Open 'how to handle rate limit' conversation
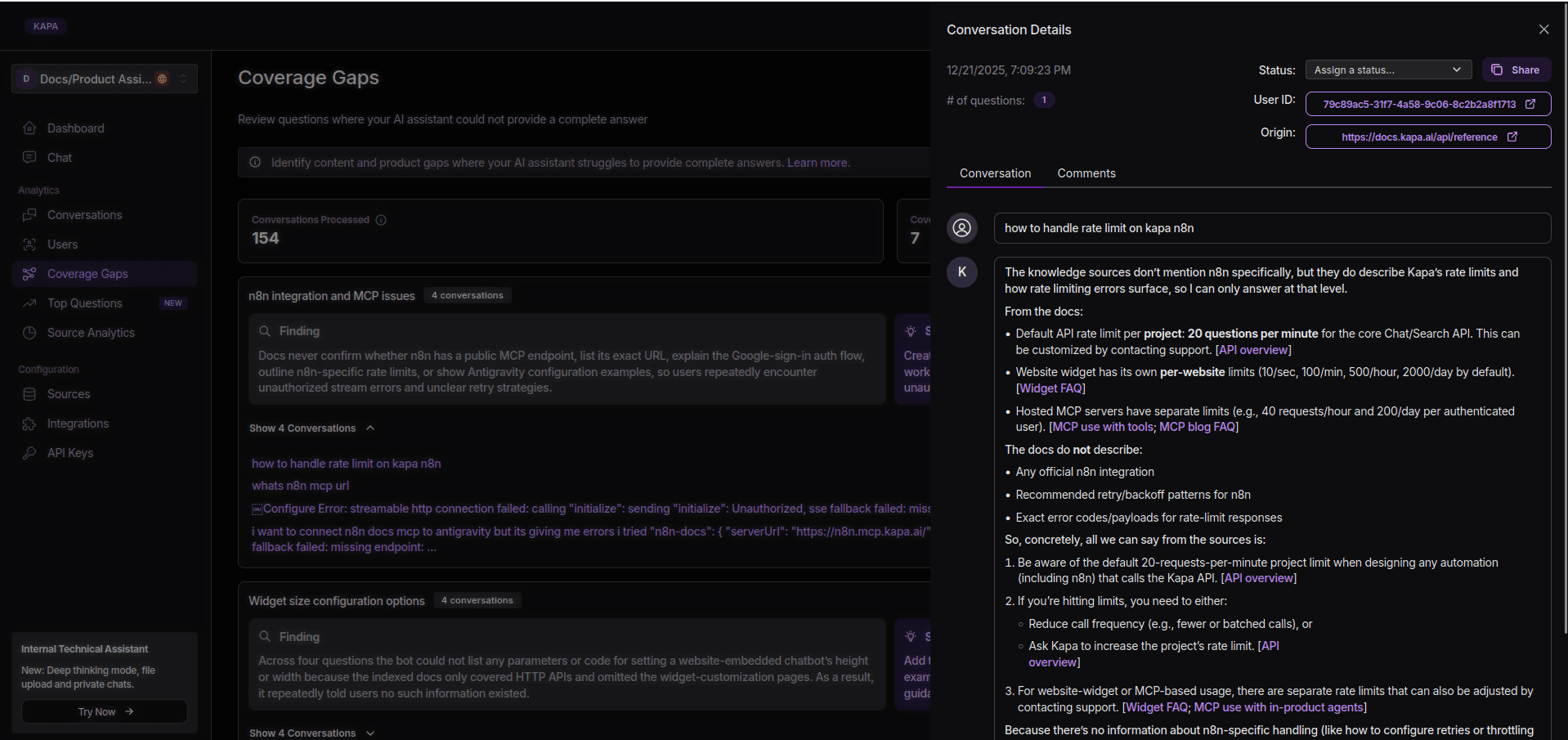Image resolution: width=1568 pixels, height=740 pixels. (x=346, y=464)
